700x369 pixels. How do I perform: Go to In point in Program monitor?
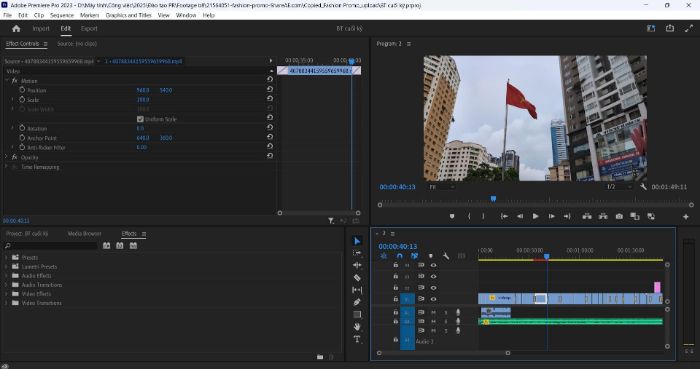504,216
